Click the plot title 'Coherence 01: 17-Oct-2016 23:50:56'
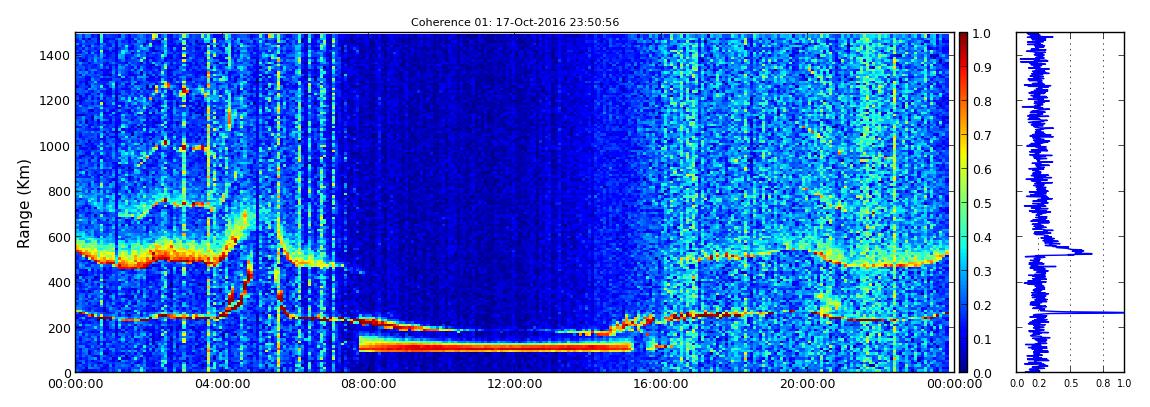The image size is (1150, 407). [x=514, y=23]
